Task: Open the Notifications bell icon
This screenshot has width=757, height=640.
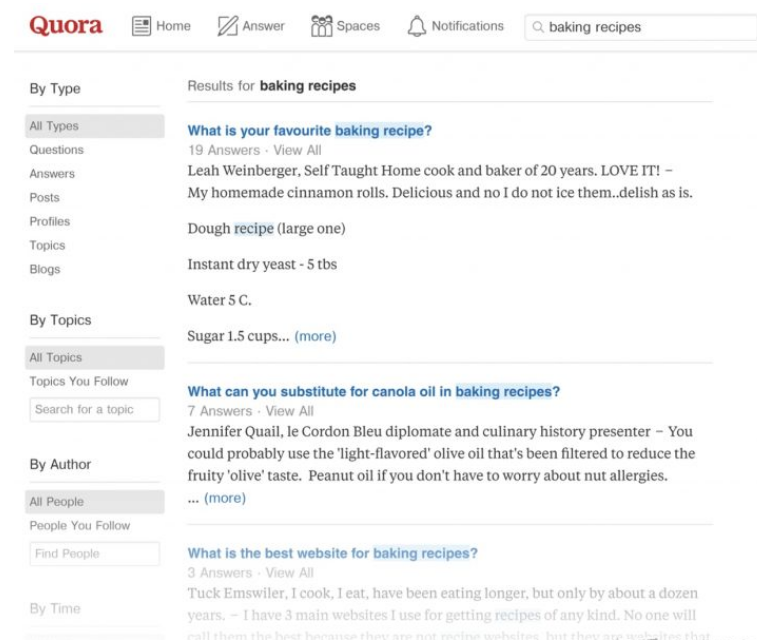Action: tap(417, 26)
